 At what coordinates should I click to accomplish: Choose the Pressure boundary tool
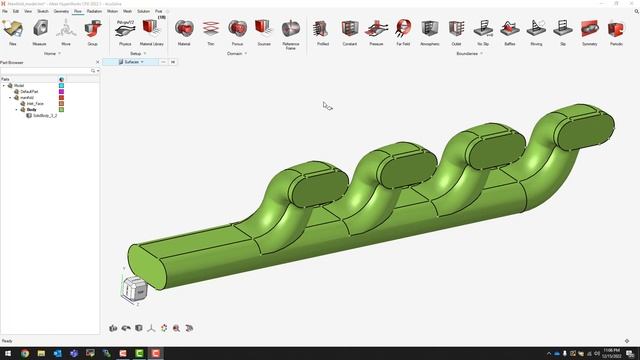(376, 32)
